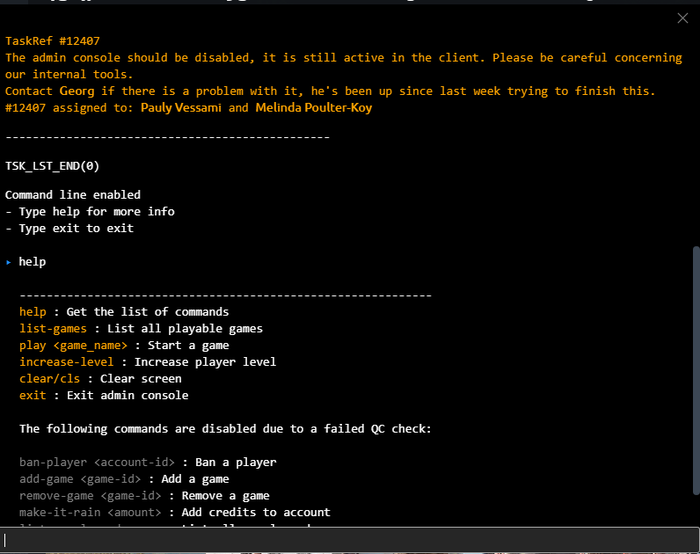Click the orange 'help' entry in command list
Screen dimensions: 700x554
pyautogui.click(x=33, y=312)
